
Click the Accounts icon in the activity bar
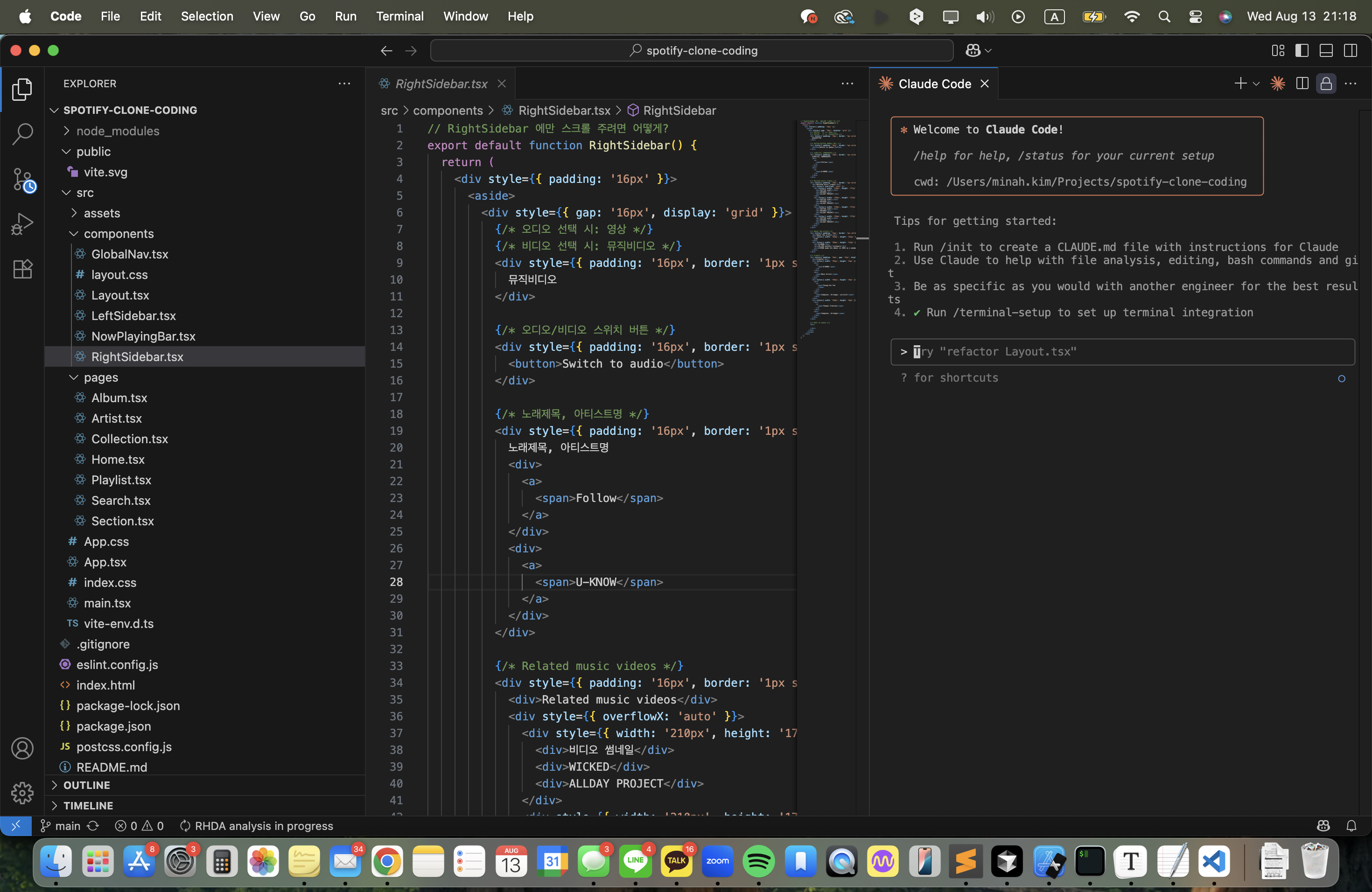22,748
